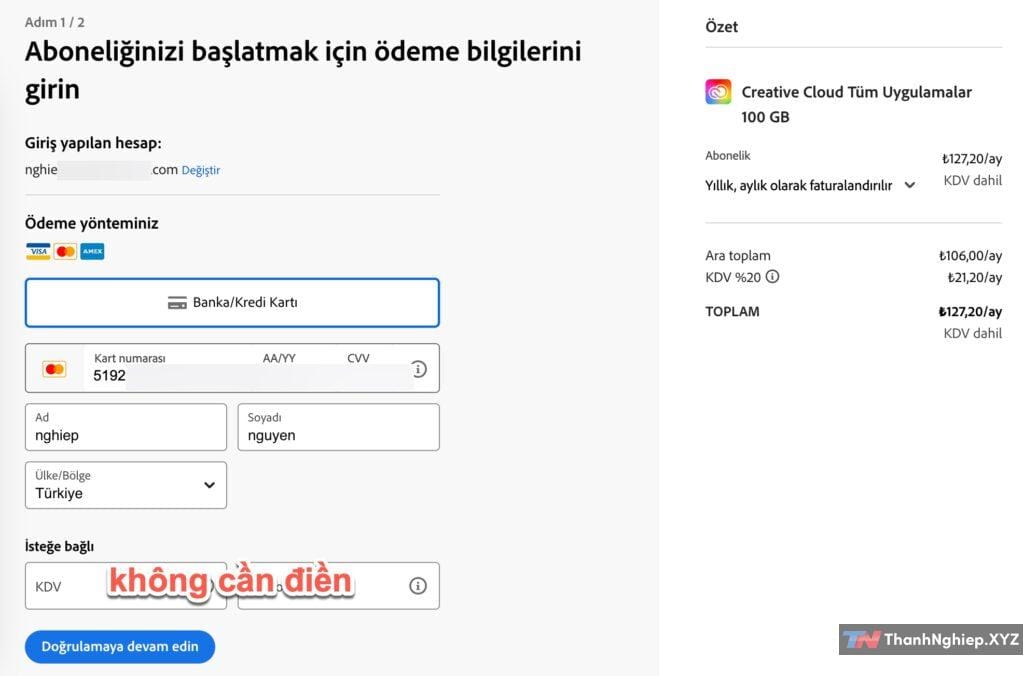Click the Abonelik label
Image resolution: width=1024 pixels, height=676 pixels.
(728, 155)
